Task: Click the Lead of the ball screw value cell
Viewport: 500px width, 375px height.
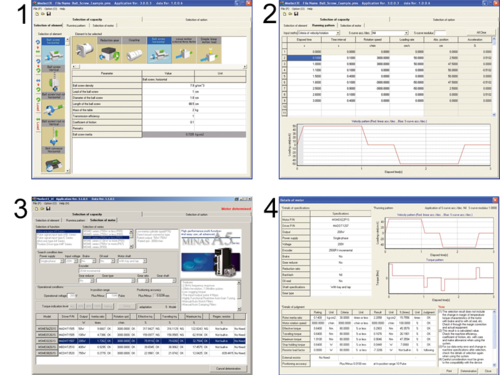Action: (168, 92)
